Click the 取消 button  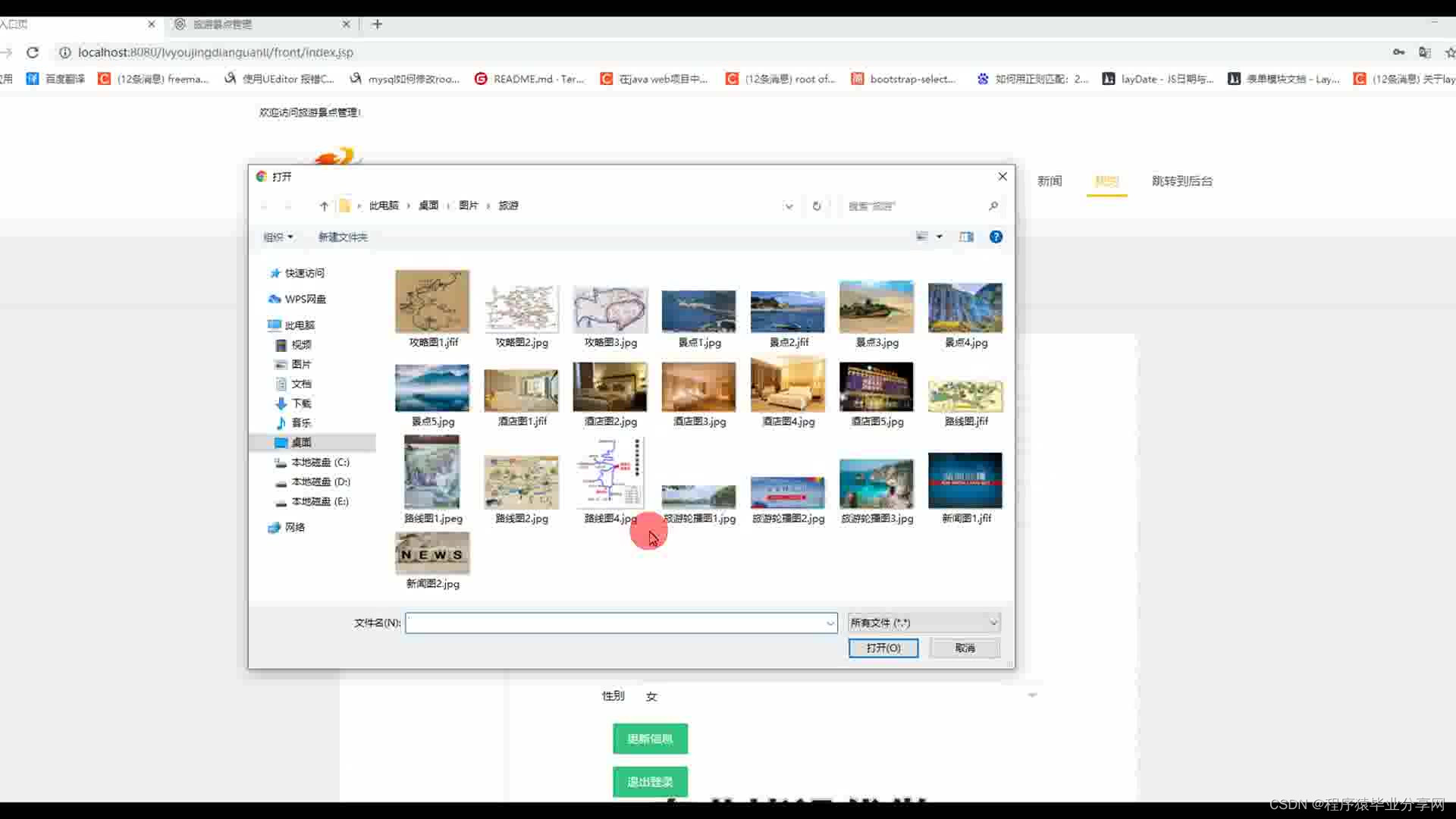coord(965,648)
